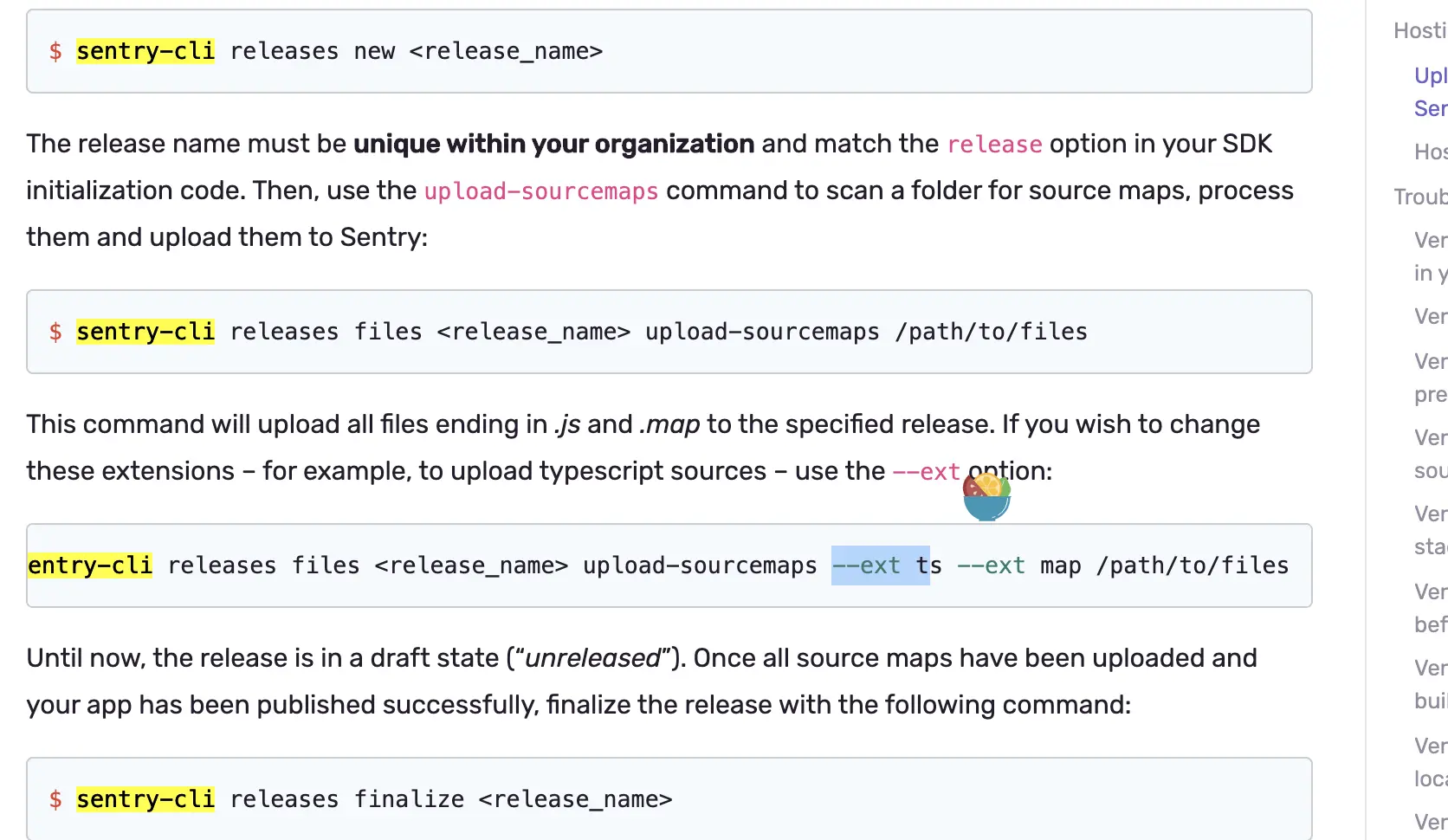Open the truncated "Hosti" sidebar section
The width and height of the screenshot is (1448, 840).
point(1420,30)
